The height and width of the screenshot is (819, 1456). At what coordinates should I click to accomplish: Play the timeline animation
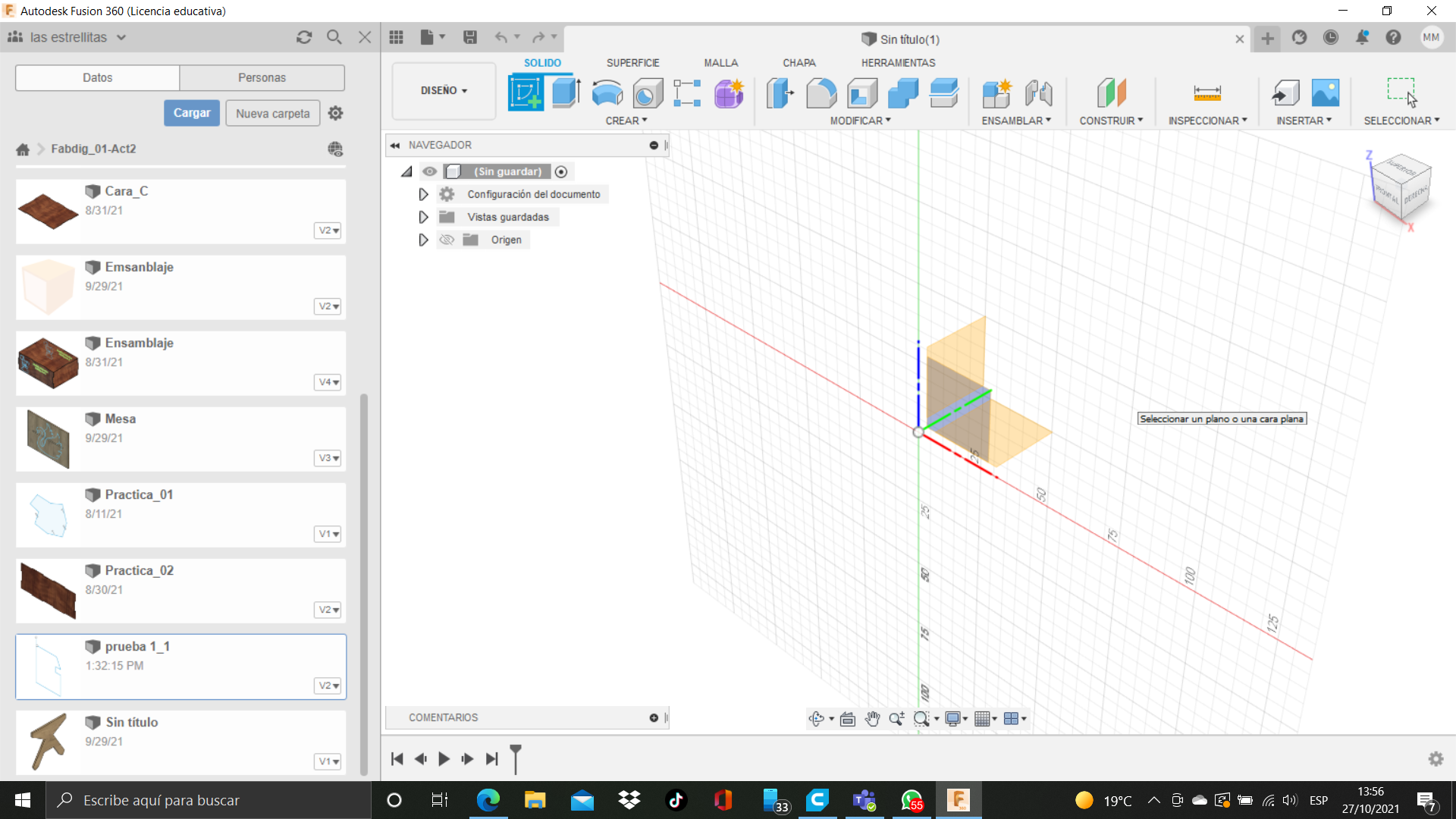tap(444, 758)
